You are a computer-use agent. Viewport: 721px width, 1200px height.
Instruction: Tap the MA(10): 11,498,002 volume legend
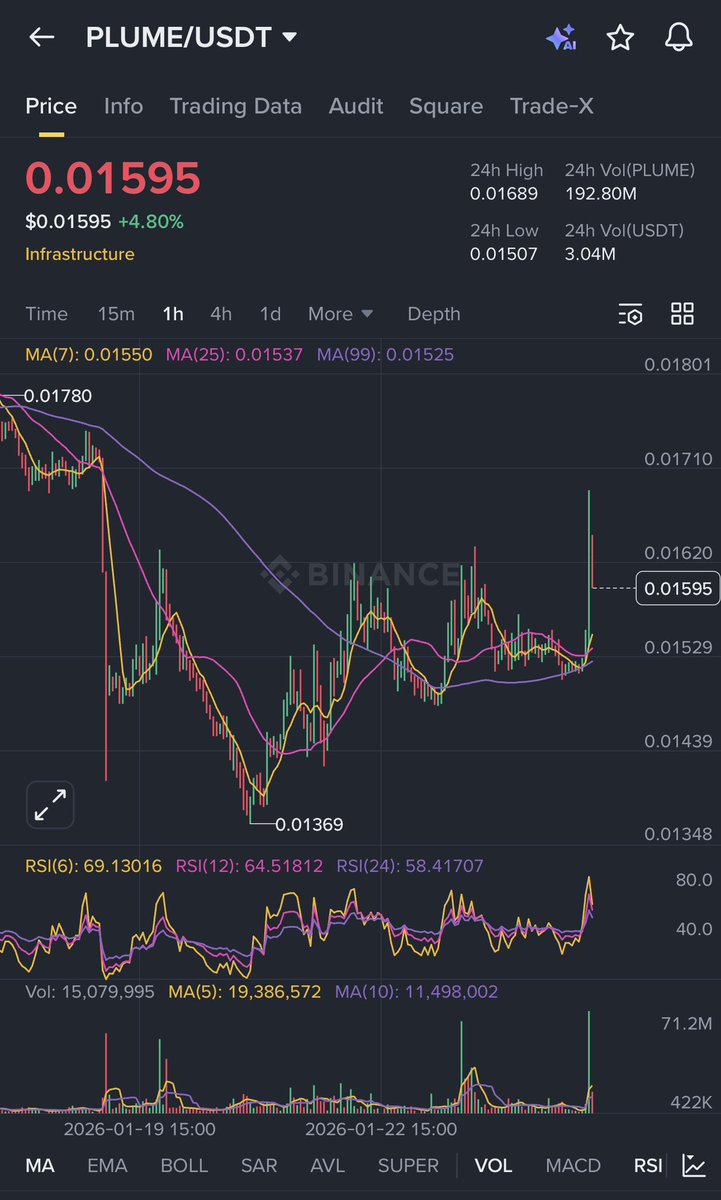(416, 992)
